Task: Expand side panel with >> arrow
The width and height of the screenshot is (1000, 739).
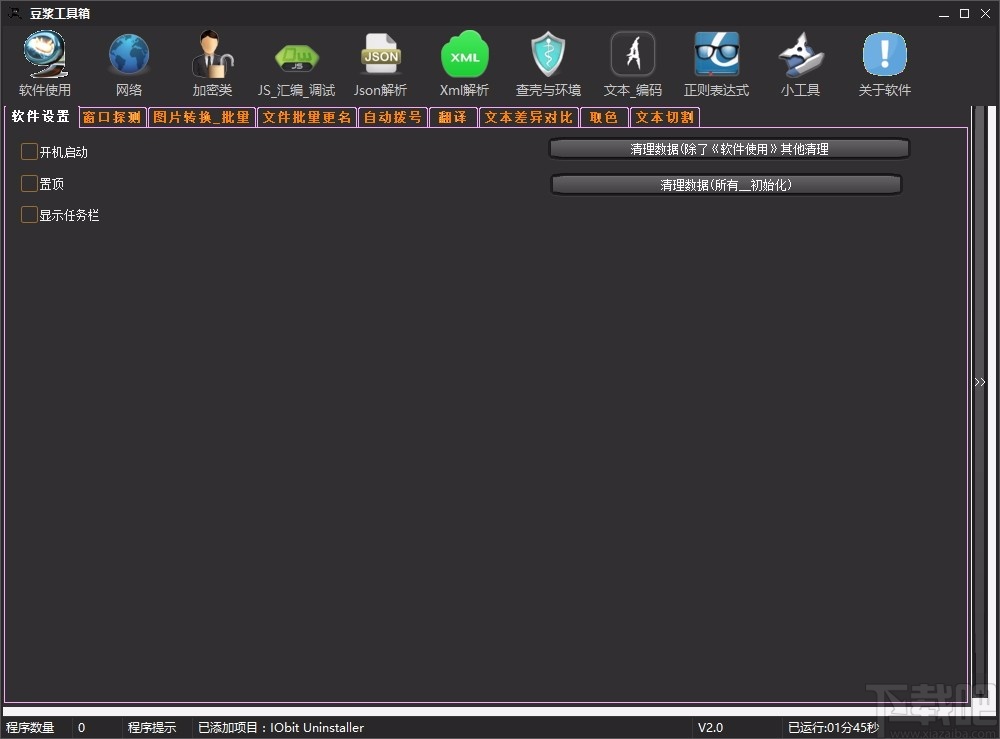Action: (980, 382)
